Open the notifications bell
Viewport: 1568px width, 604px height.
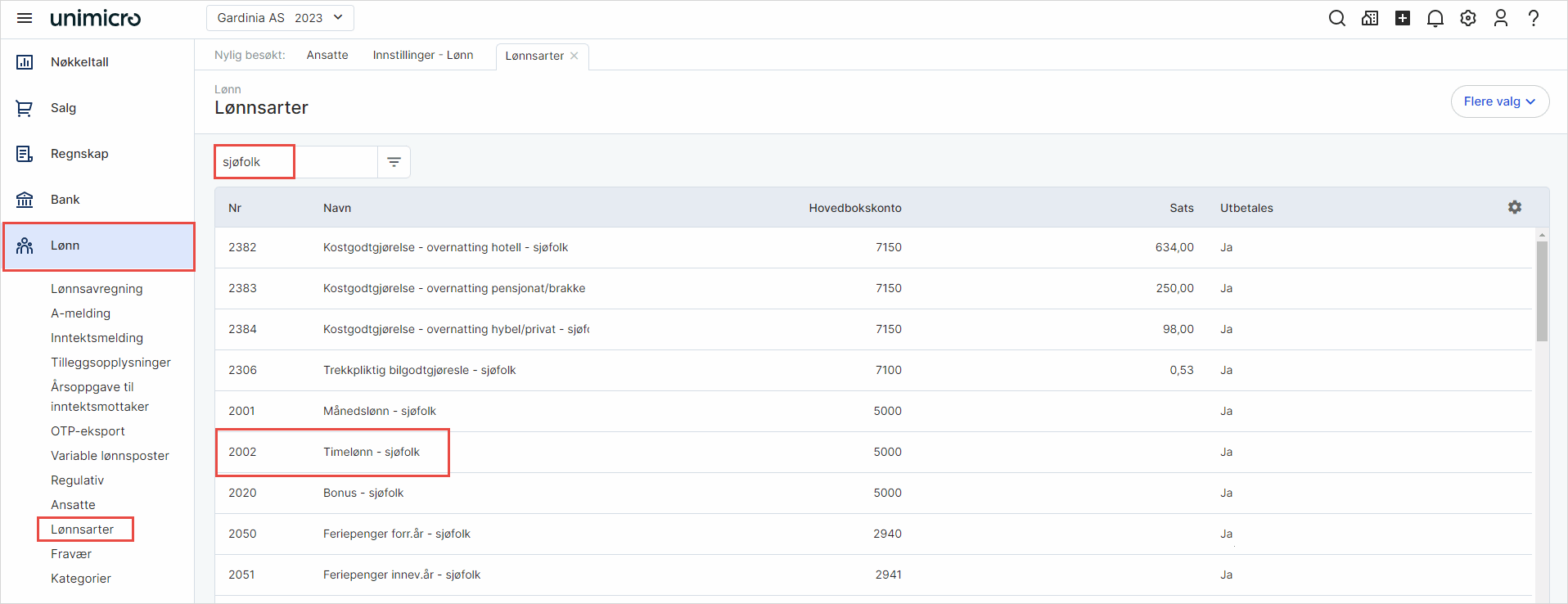pos(1435,18)
